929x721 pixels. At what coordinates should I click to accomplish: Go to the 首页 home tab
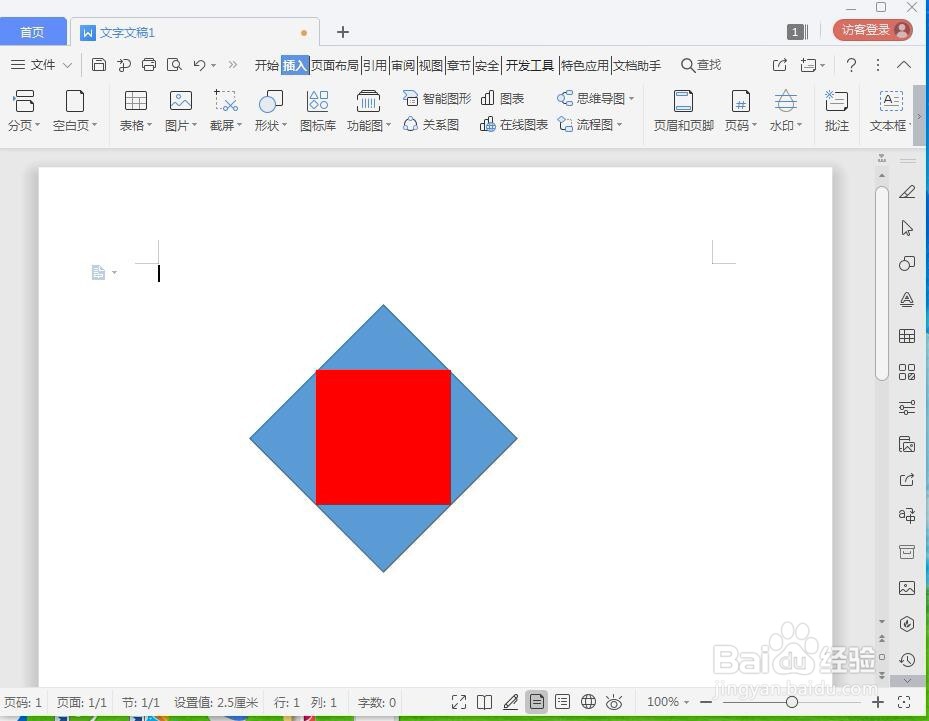click(33, 32)
